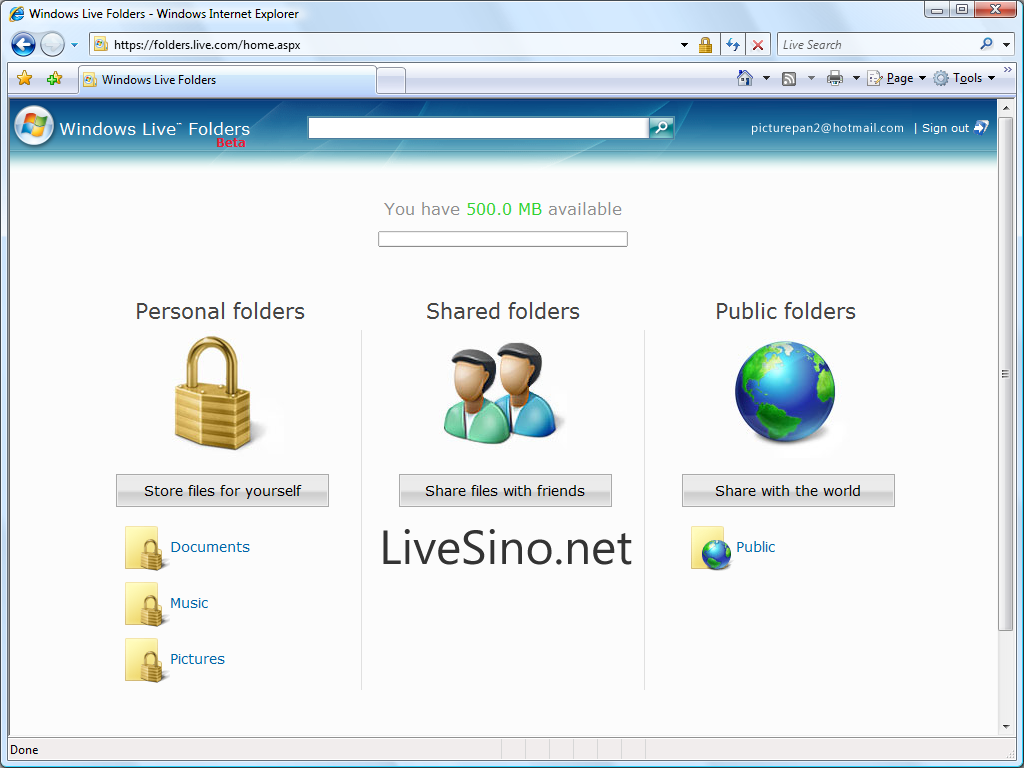
Task: Click the Store files for yourself button
Action: [x=222, y=490]
